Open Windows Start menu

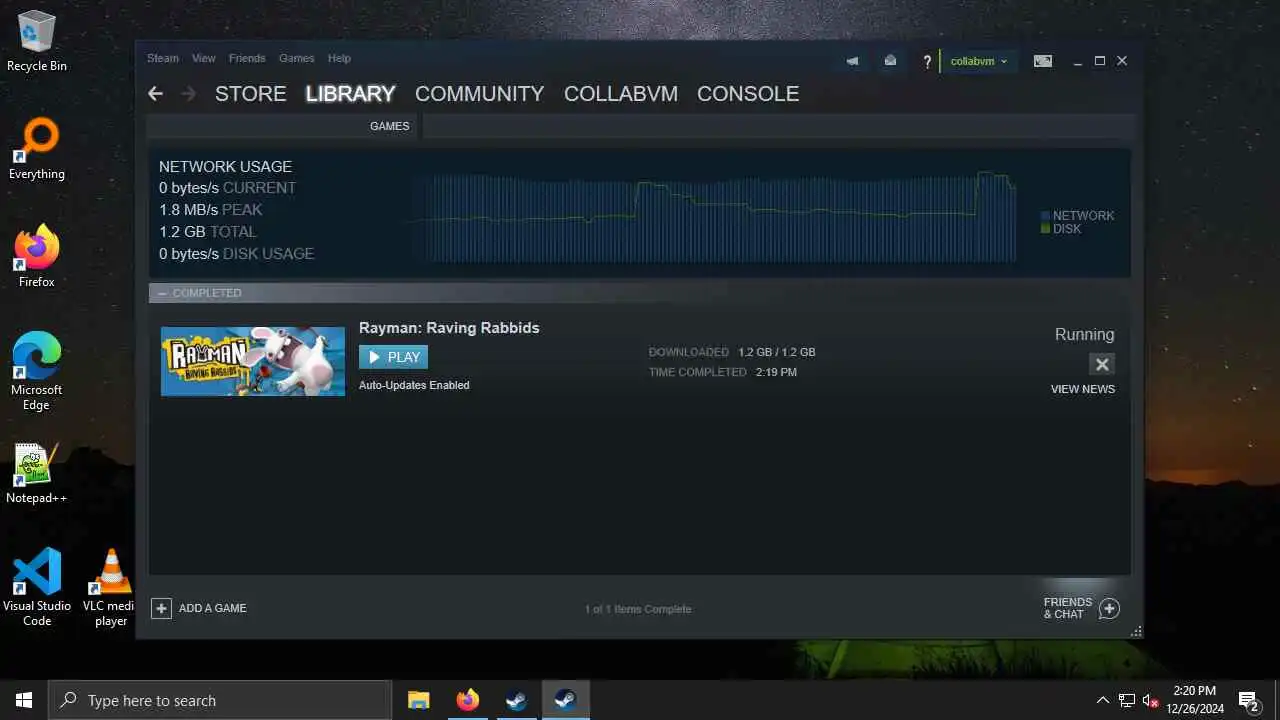[x=24, y=700]
